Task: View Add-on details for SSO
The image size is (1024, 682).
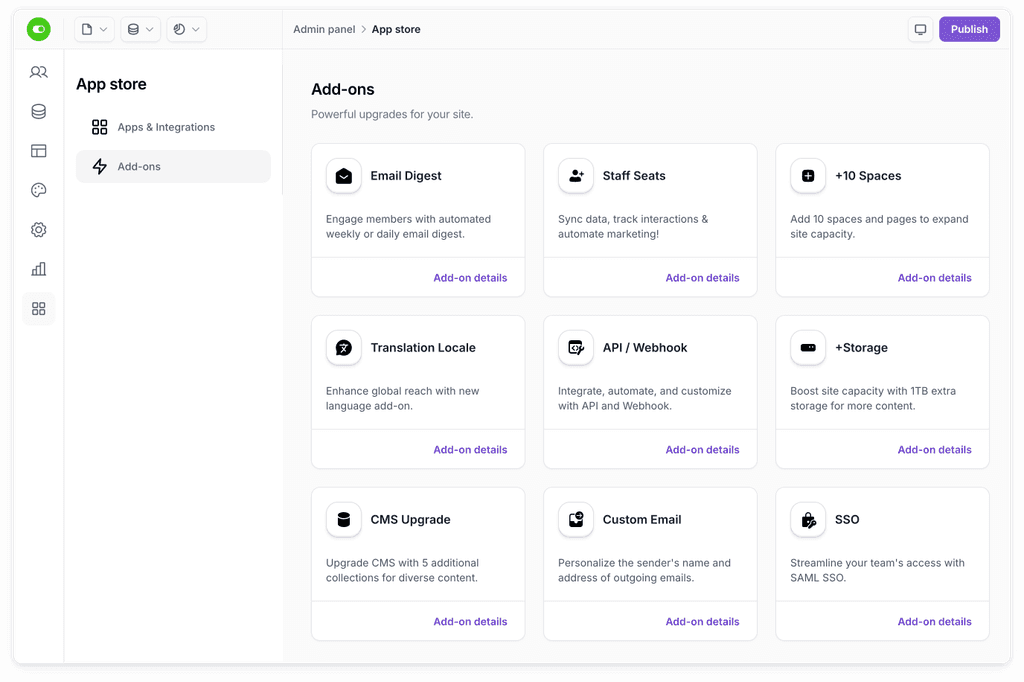Action: tap(934, 622)
